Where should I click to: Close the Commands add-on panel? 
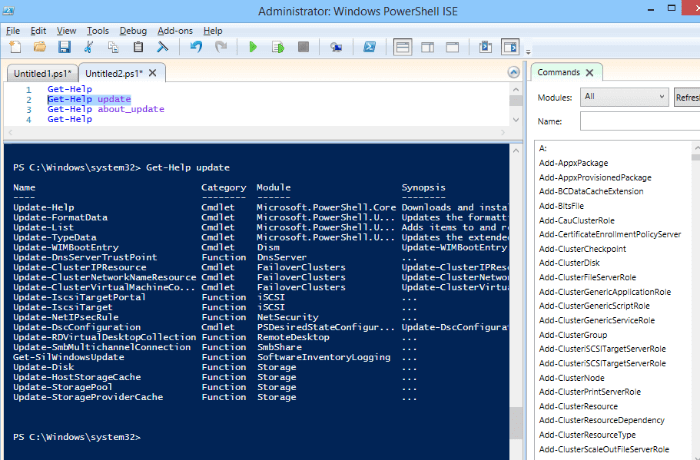click(589, 72)
